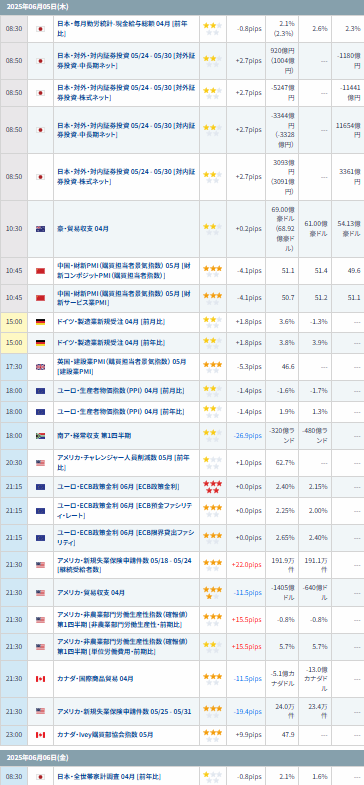364x785 pixels.
Task: Click the EU flag in the PPI [前年比] row
Action: [41, 412]
